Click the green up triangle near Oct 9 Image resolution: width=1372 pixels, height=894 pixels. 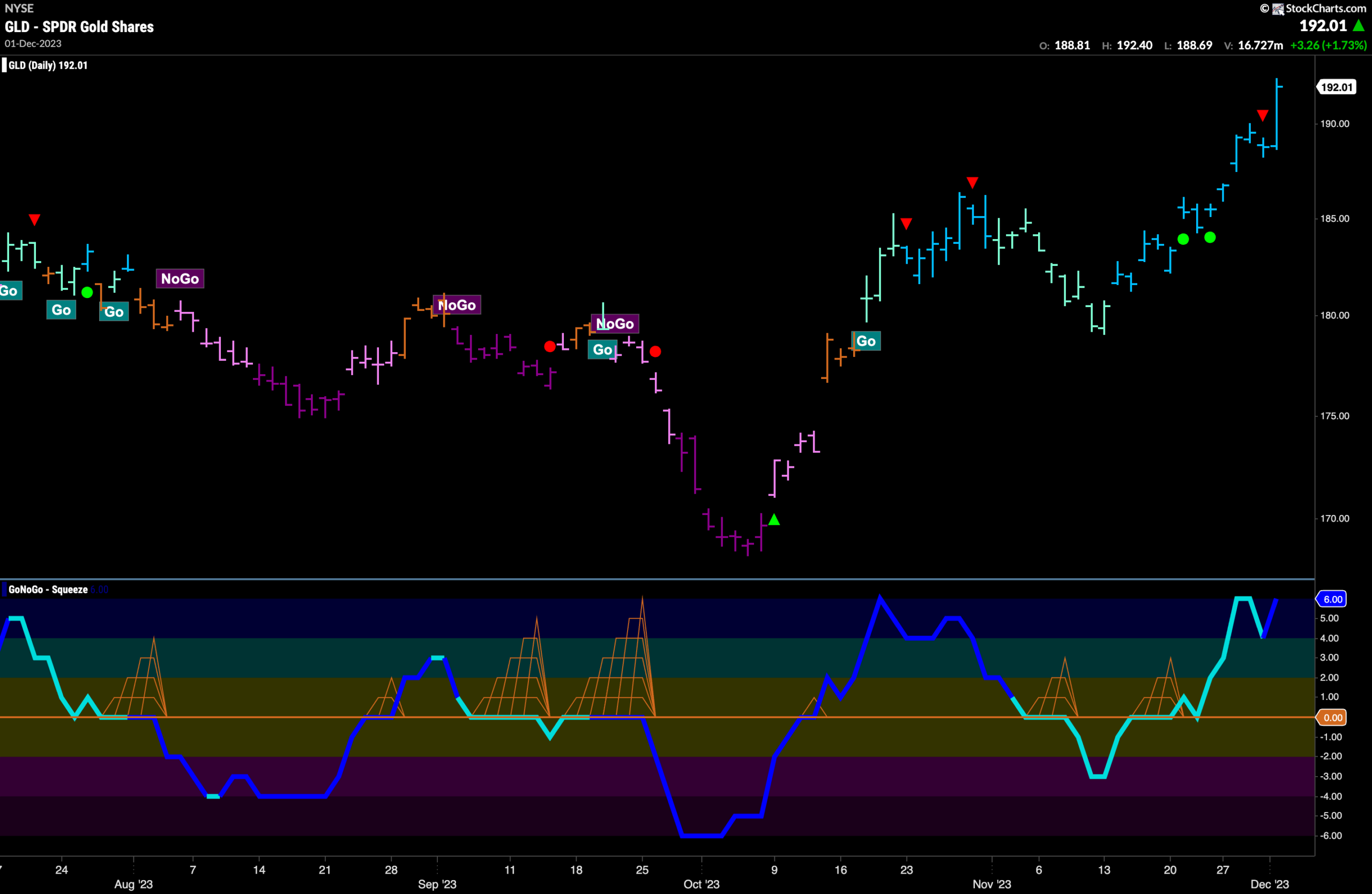click(774, 520)
